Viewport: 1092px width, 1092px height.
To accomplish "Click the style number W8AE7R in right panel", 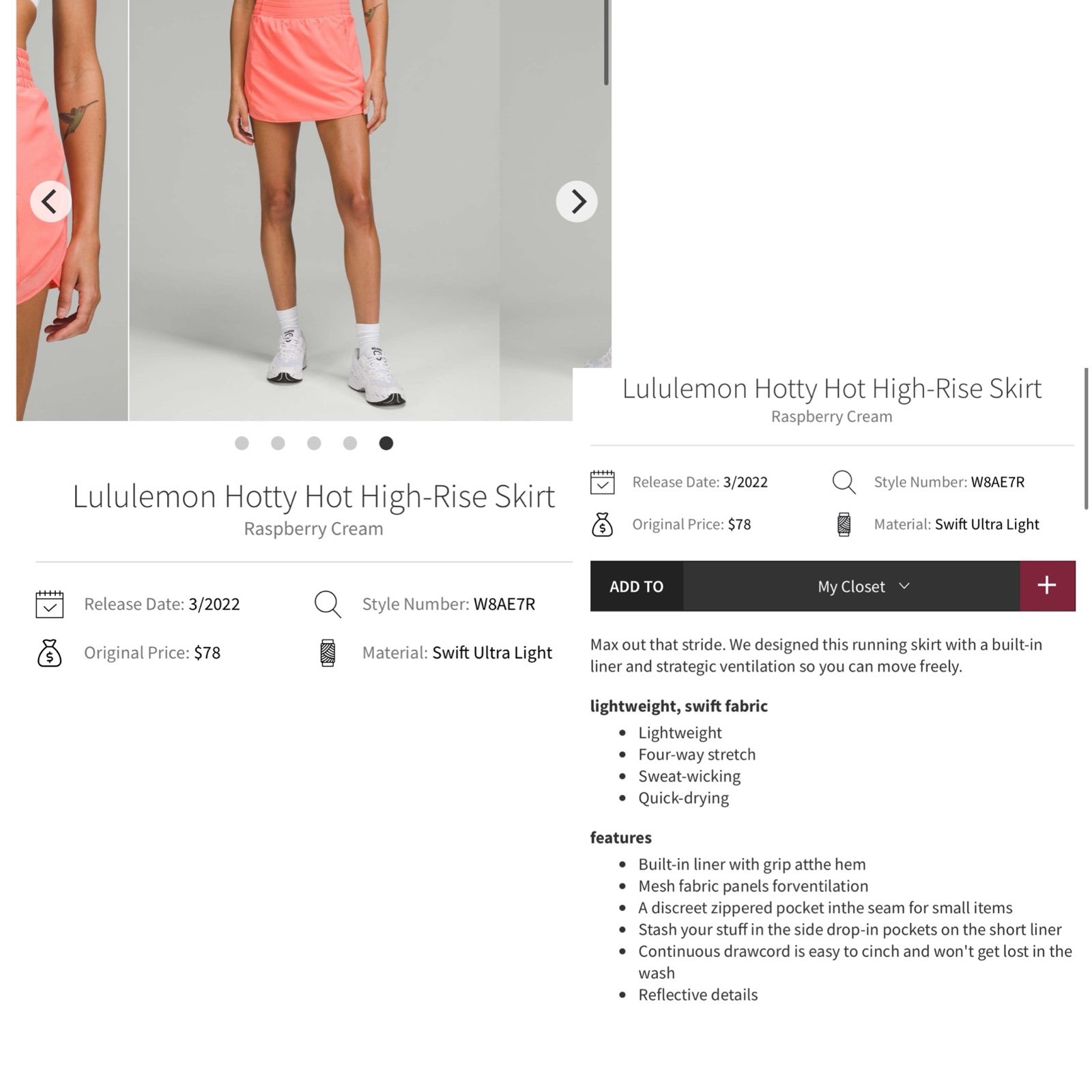I will pyautogui.click(x=998, y=482).
